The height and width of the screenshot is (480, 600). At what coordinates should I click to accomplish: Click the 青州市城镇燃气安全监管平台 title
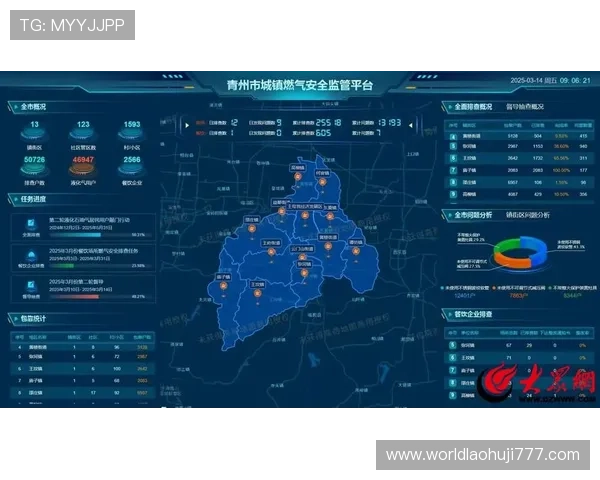(300, 85)
